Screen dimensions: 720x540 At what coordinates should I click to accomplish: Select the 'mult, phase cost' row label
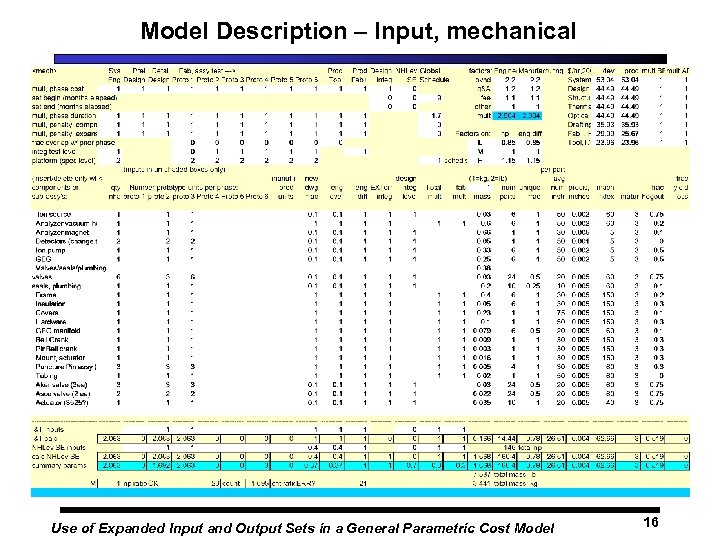click(58, 89)
